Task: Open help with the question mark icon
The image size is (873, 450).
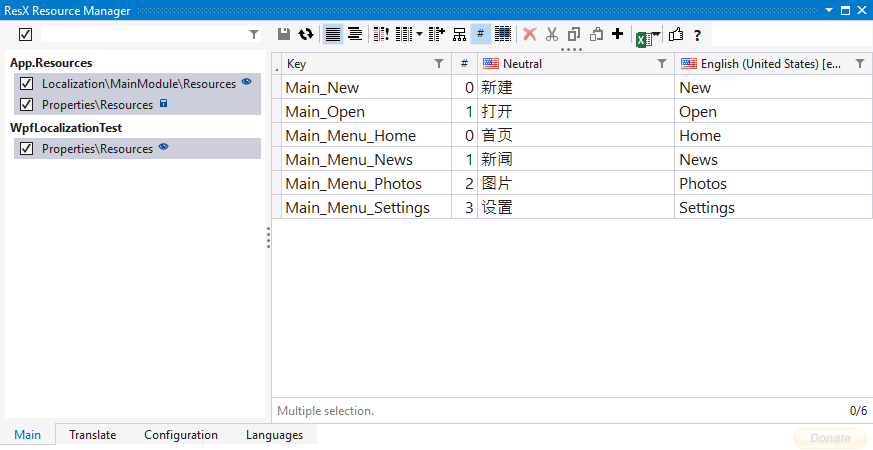Action: 697,36
